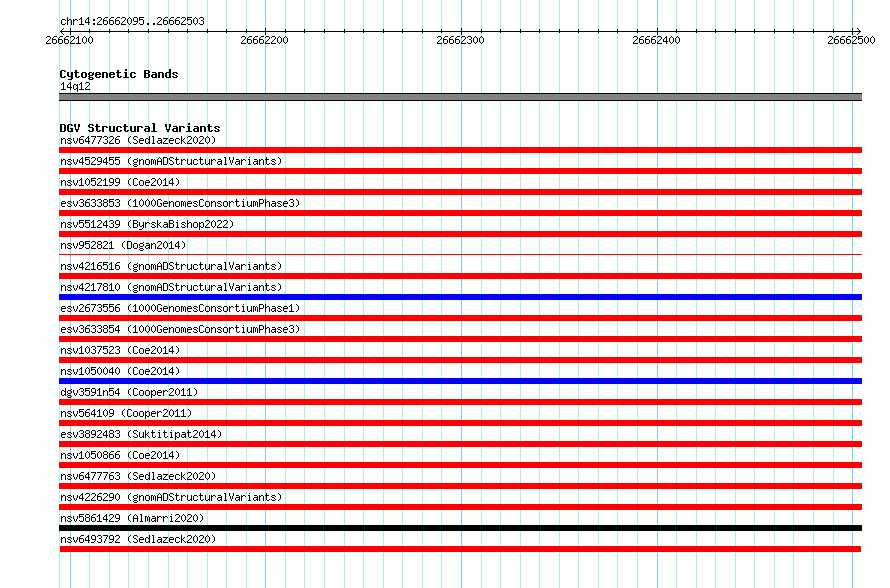
Task: Open the esv3633854 1000Genomes Phase3 label
Action: coord(180,329)
